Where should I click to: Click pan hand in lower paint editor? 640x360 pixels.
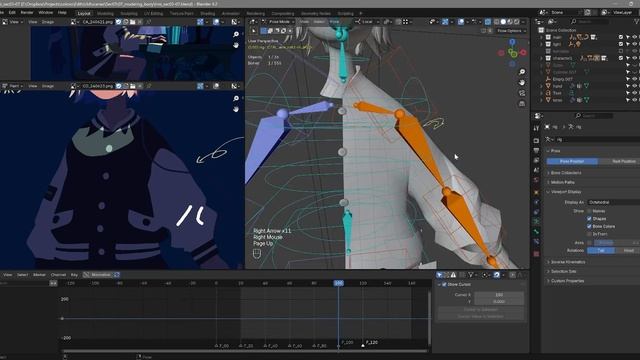[x=236, y=109]
